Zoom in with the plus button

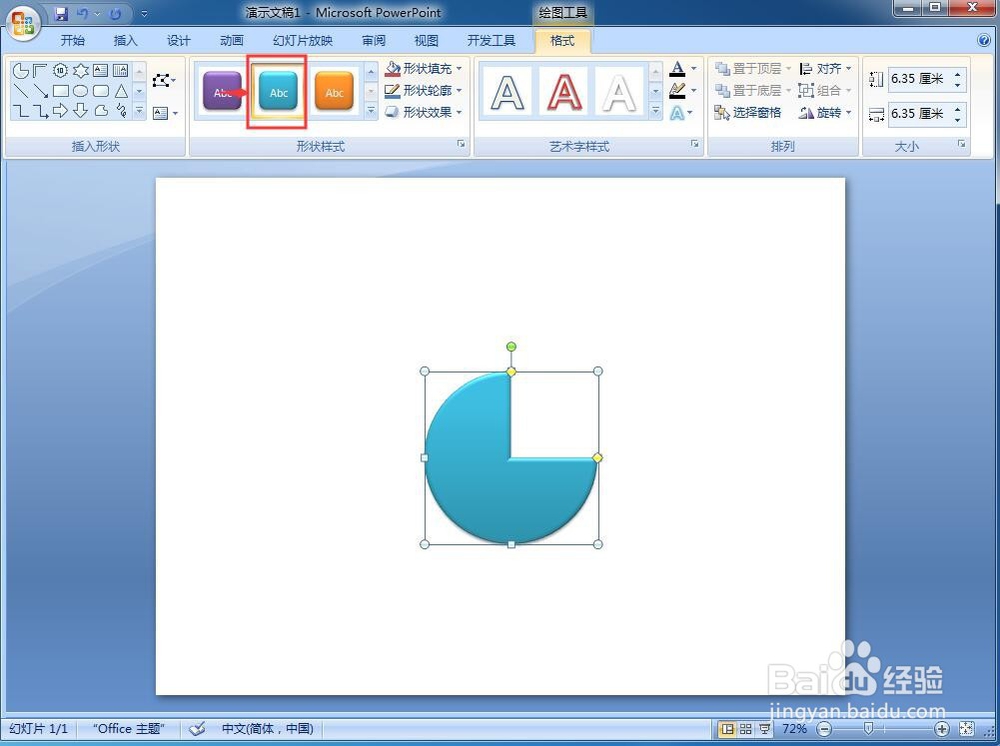click(942, 728)
